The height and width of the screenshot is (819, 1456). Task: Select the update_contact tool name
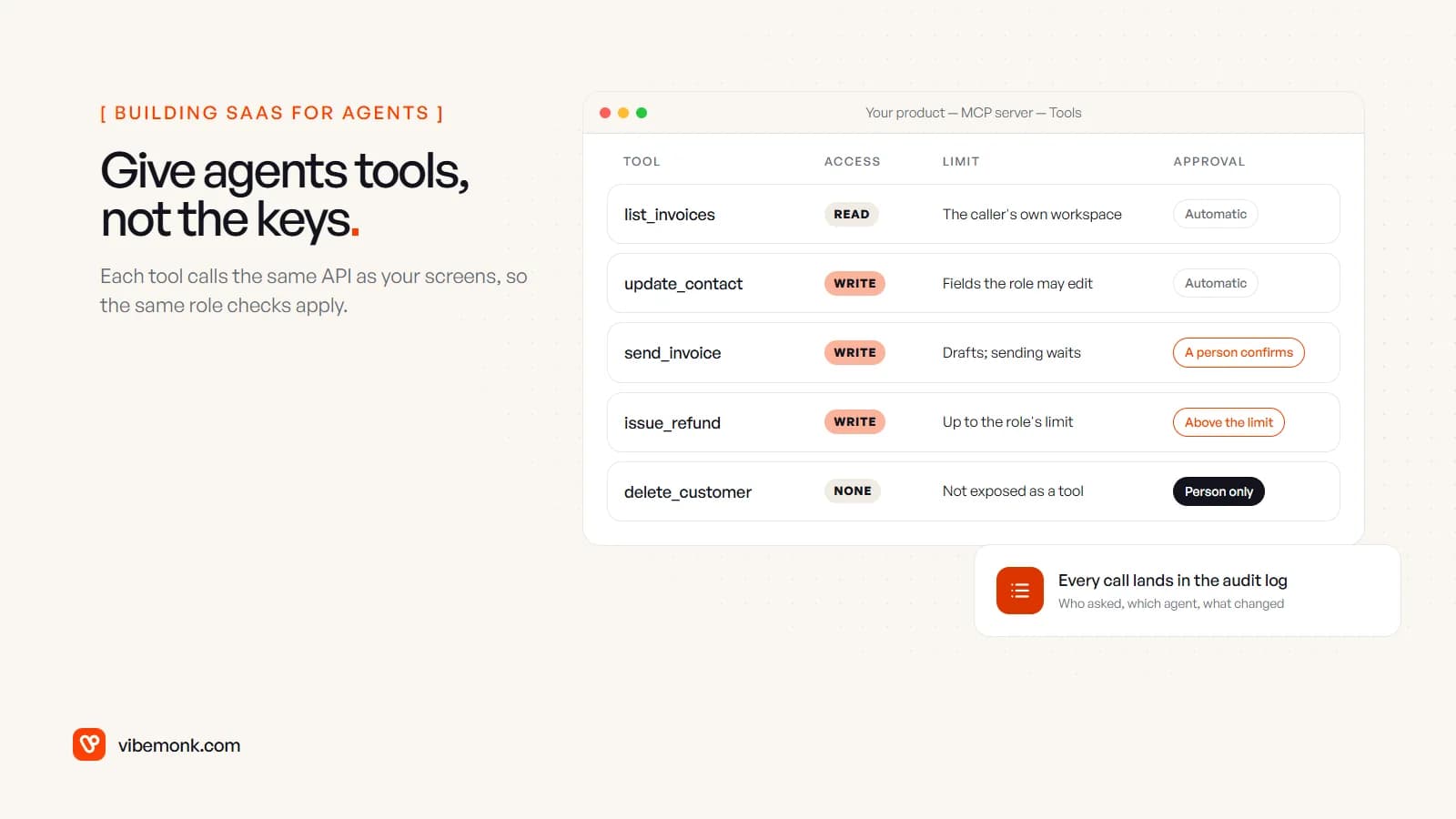[x=683, y=284]
